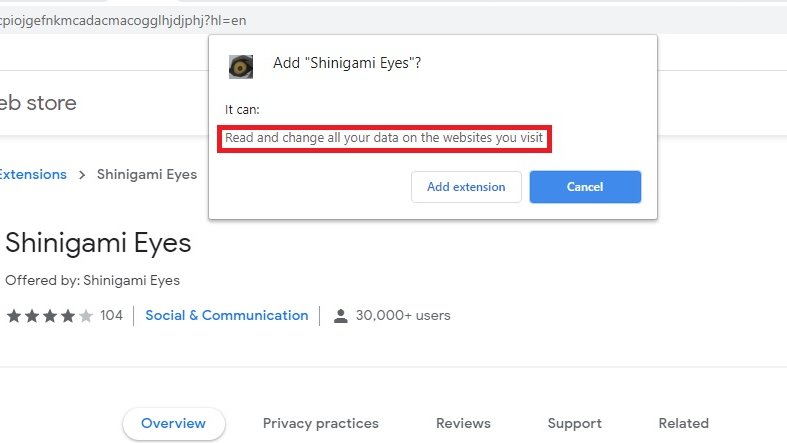Click the 104 ratings count
787x443 pixels.
(111, 315)
